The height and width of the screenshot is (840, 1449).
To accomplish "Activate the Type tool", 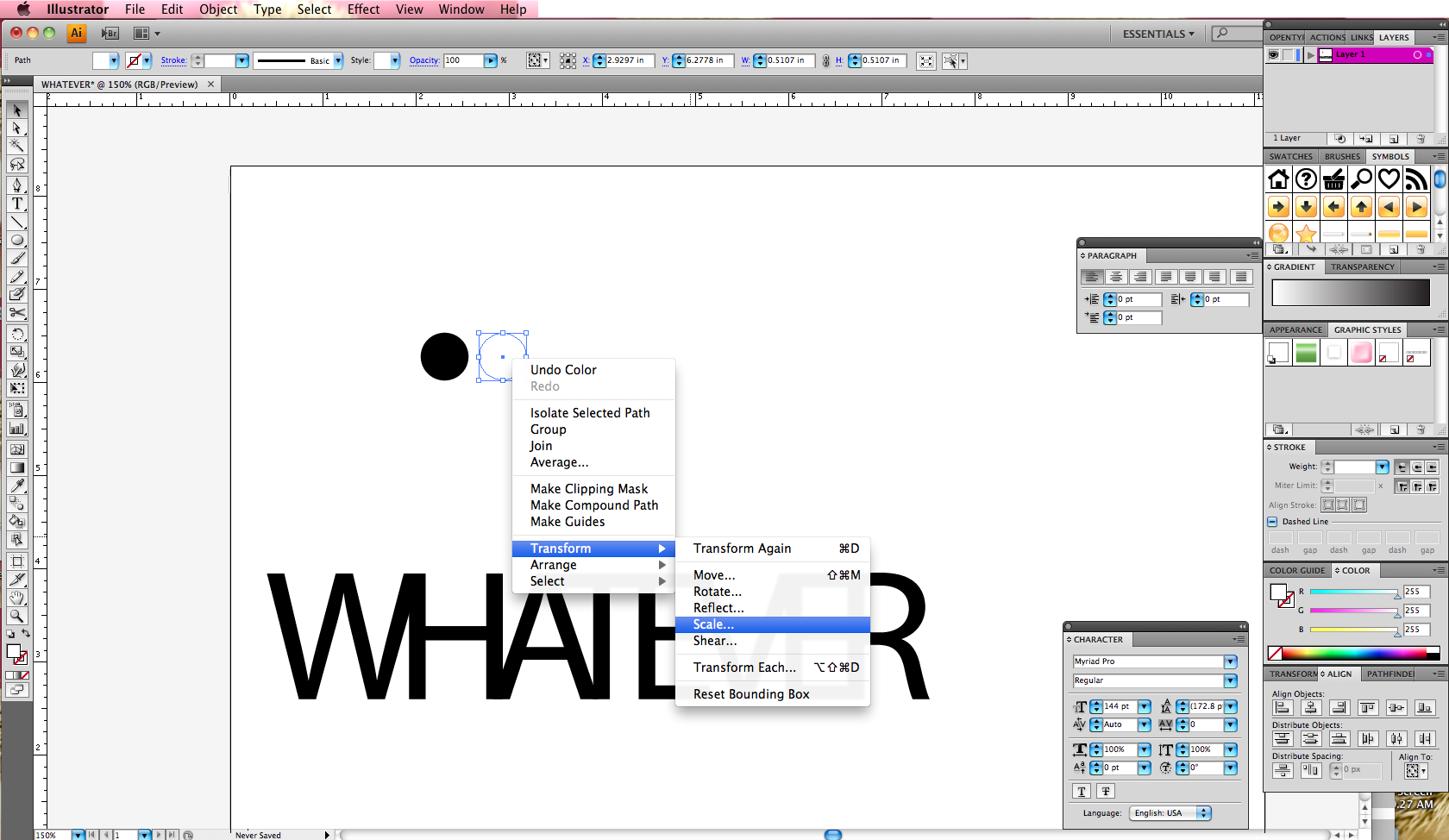I will tap(16, 204).
